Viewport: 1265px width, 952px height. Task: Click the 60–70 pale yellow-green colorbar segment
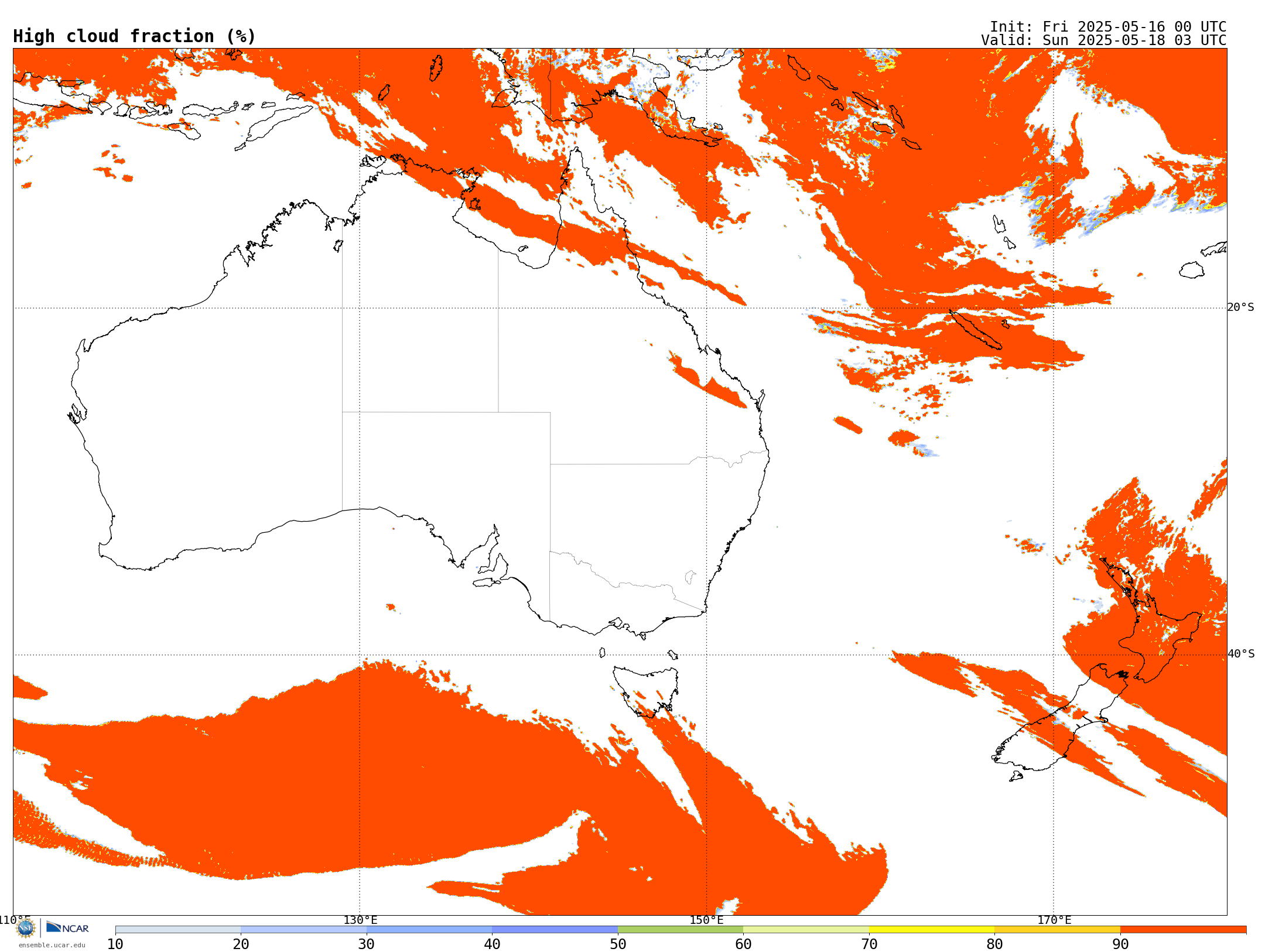point(806,930)
